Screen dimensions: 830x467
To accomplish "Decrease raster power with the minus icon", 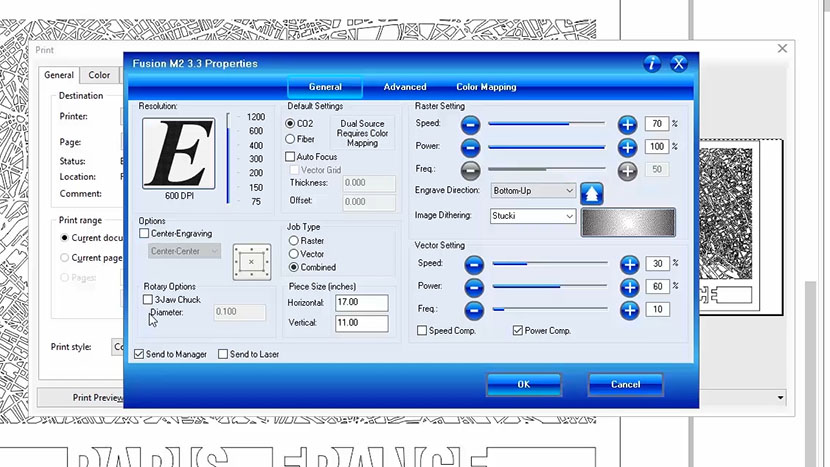I will [471, 147].
